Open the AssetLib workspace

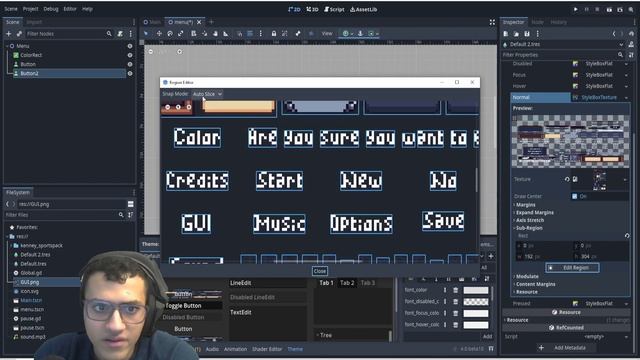364,9
